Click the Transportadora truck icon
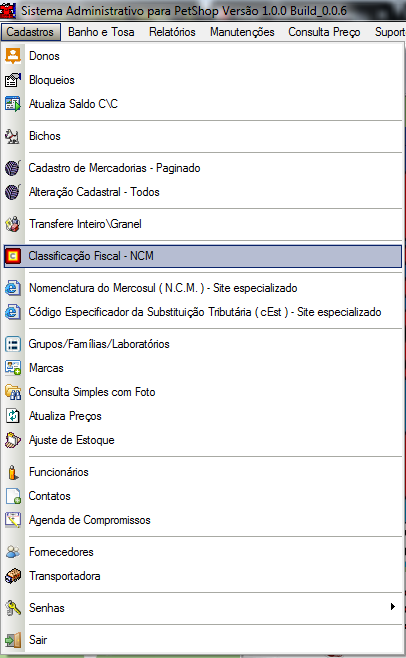 [13, 576]
